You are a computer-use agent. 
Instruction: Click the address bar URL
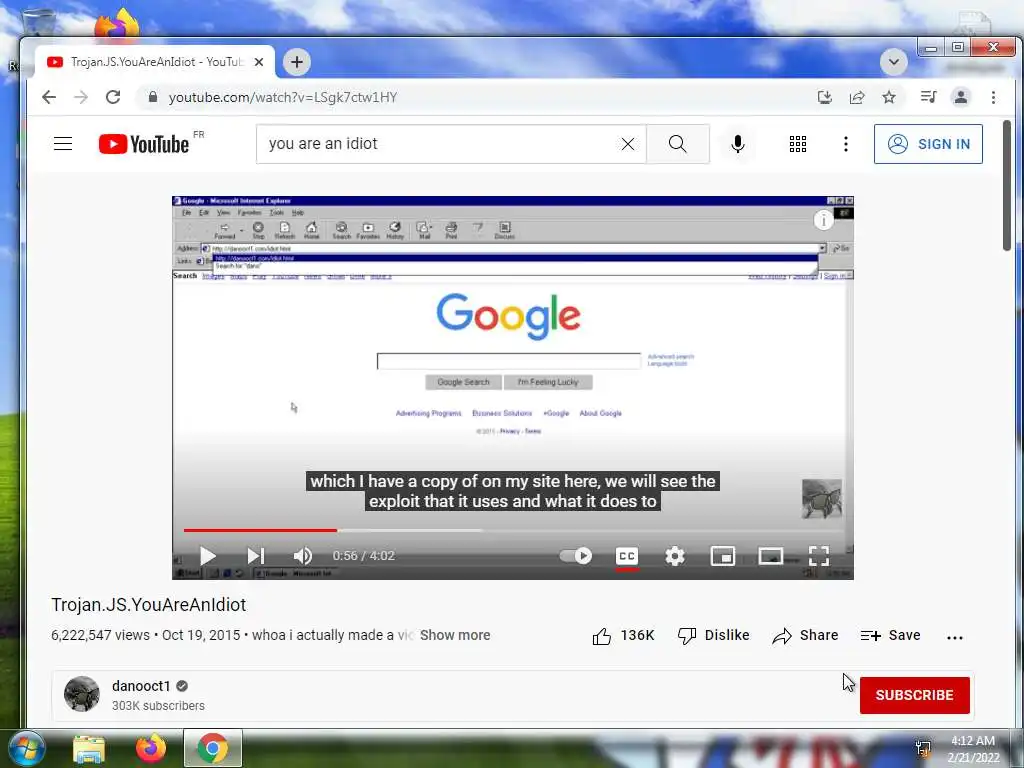283,97
